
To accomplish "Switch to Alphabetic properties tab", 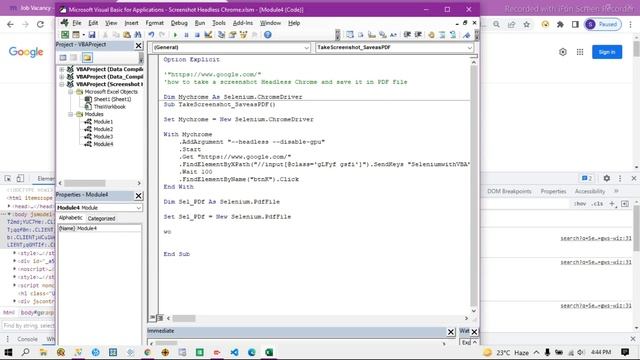I will 70,218.
